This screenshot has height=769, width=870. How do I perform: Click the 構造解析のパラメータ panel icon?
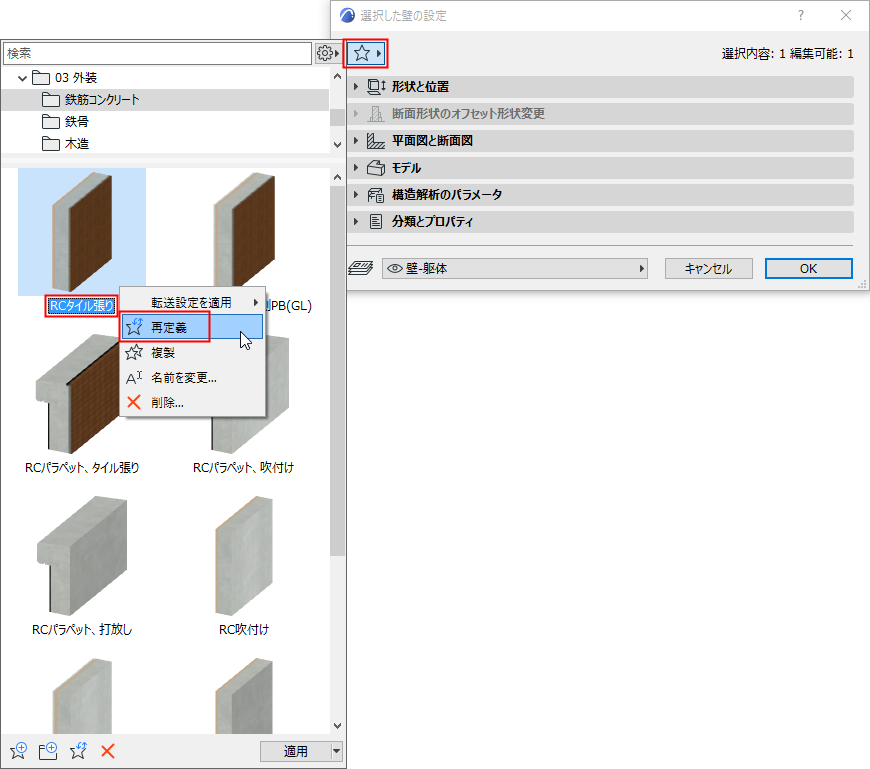(x=376, y=195)
